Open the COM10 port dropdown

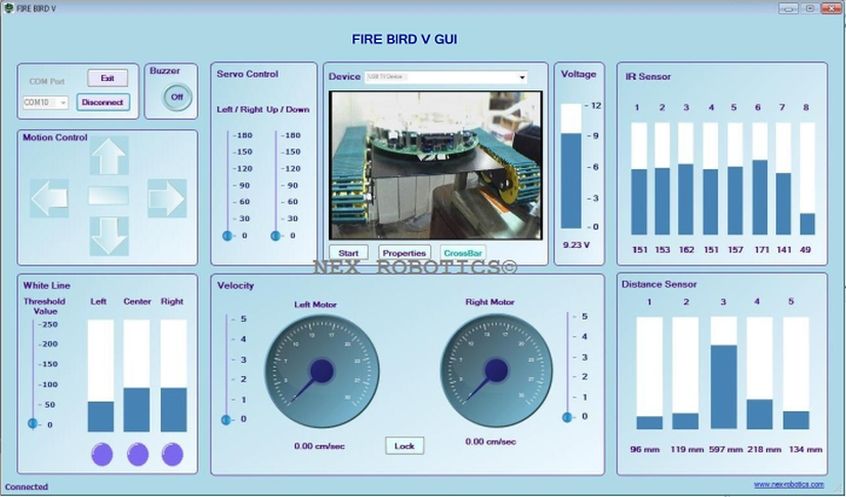[x=46, y=102]
